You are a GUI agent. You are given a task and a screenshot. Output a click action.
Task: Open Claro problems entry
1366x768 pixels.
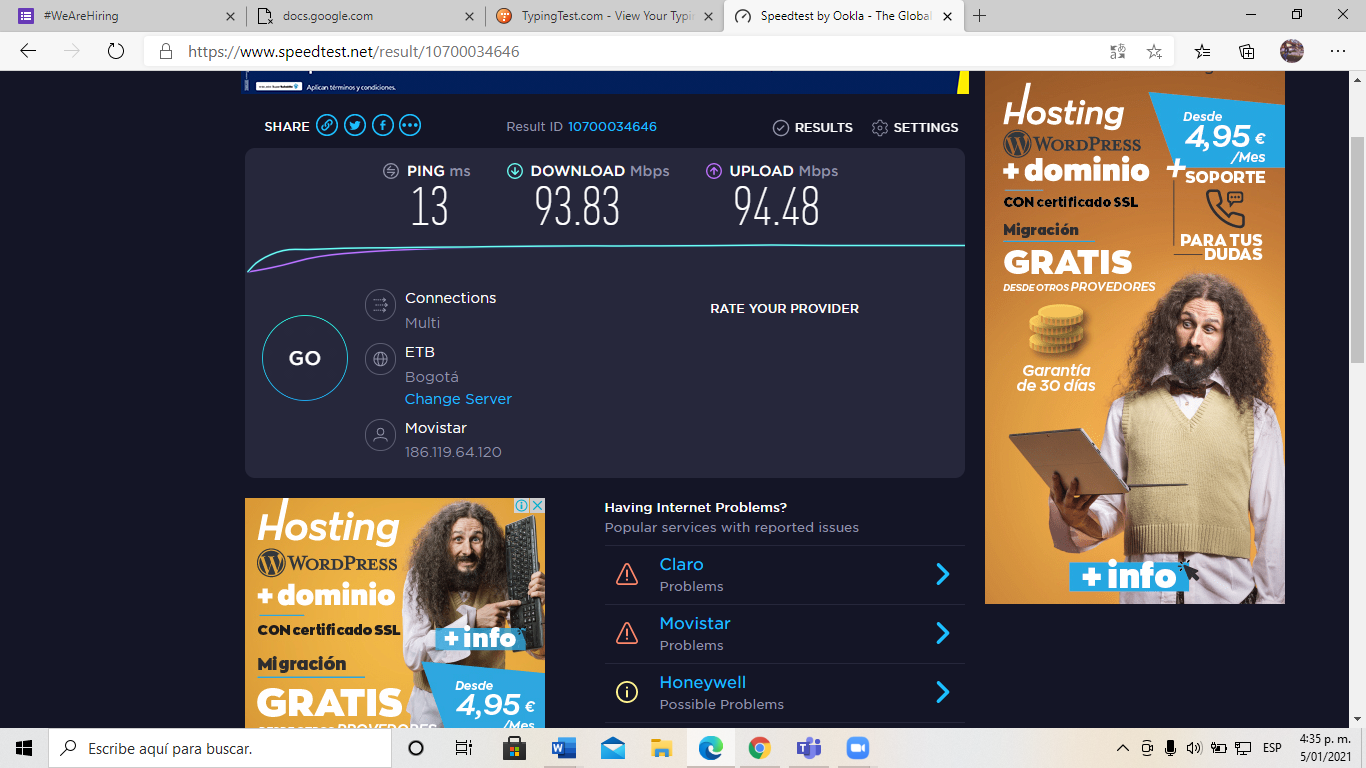click(785, 575)
